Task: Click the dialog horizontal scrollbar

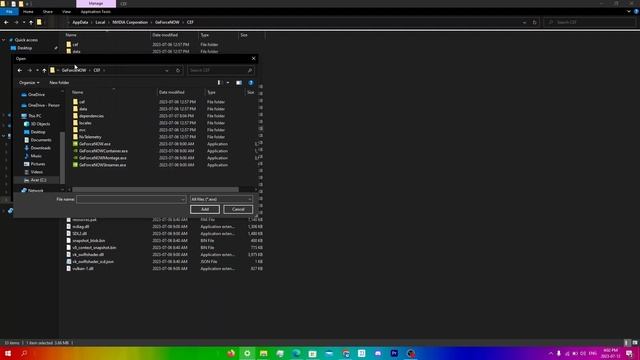Action: [x=155, y=189]
